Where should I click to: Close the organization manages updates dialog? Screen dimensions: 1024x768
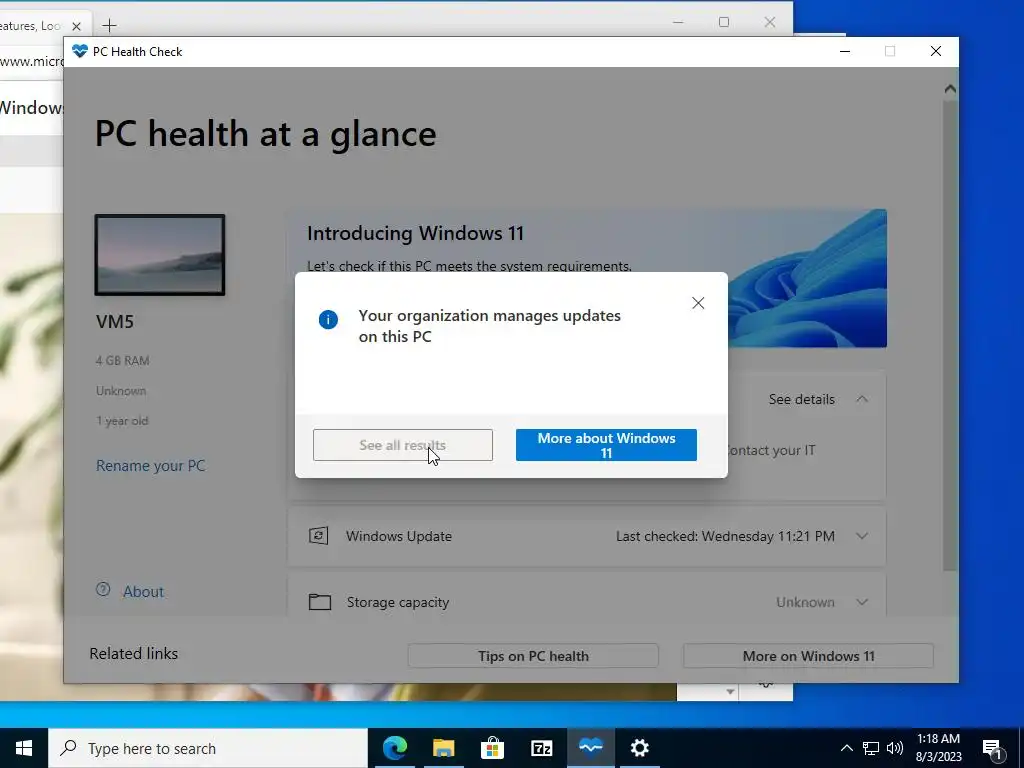[698, 303]
